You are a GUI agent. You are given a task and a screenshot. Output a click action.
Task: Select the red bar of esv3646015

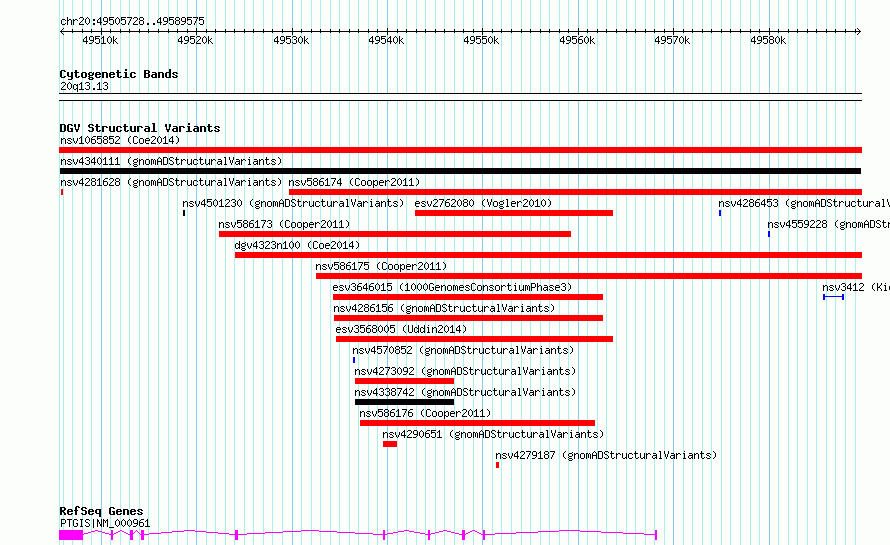468,297
